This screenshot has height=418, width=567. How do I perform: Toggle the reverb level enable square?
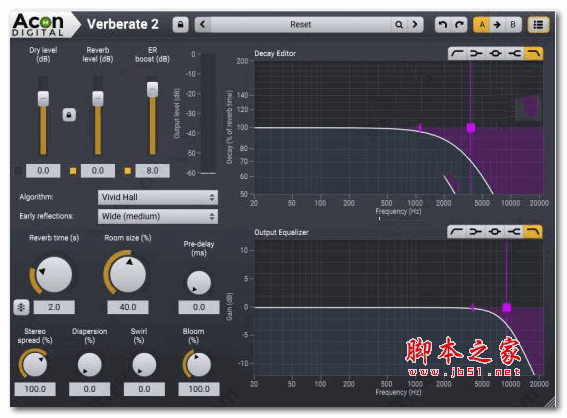pyautogui.click(x=73, y=171)
